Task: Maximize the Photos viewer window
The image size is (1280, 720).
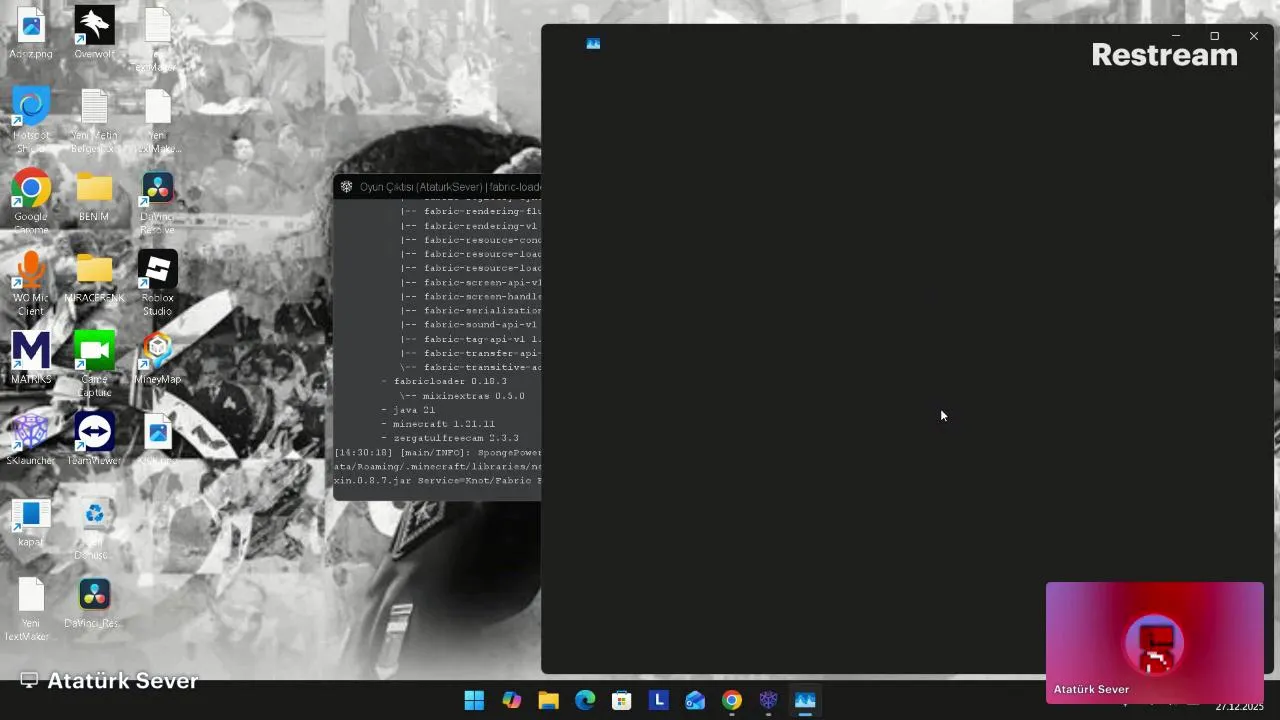Action: tap(1214, 36)
